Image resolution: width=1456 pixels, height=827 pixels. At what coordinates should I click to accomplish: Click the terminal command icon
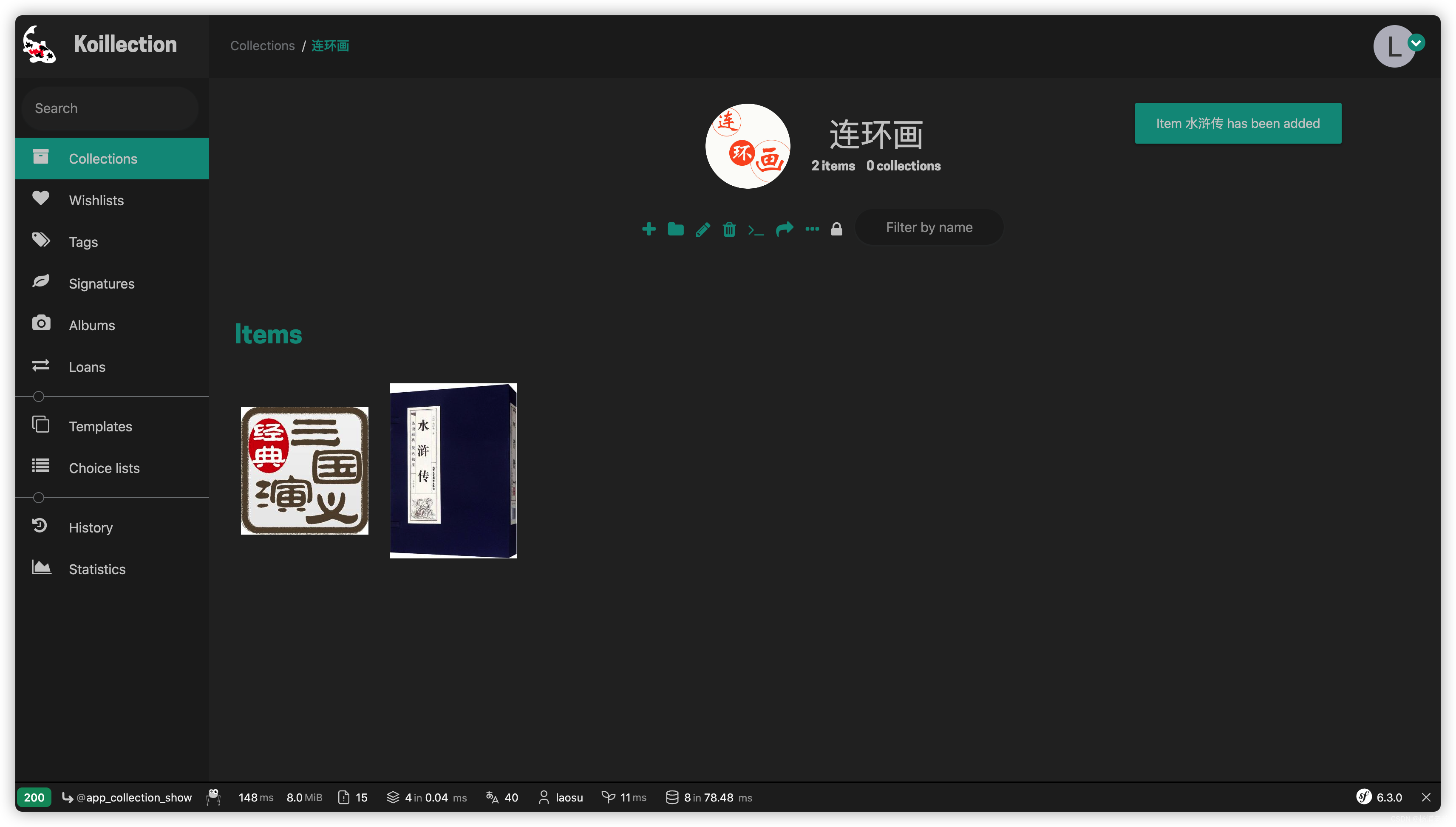[757, 228]
